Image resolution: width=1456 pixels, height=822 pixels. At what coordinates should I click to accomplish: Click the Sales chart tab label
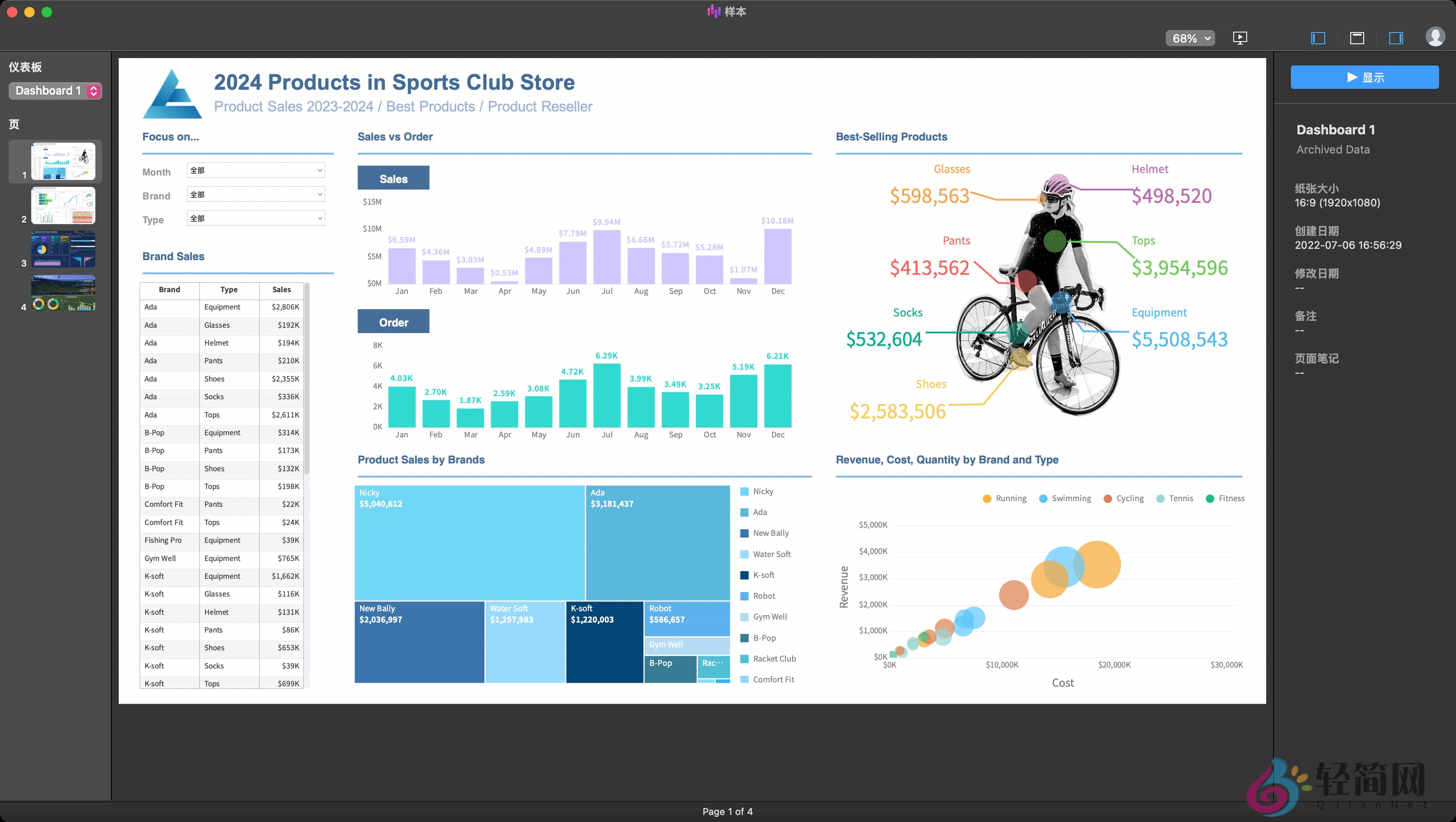point(393,179)
